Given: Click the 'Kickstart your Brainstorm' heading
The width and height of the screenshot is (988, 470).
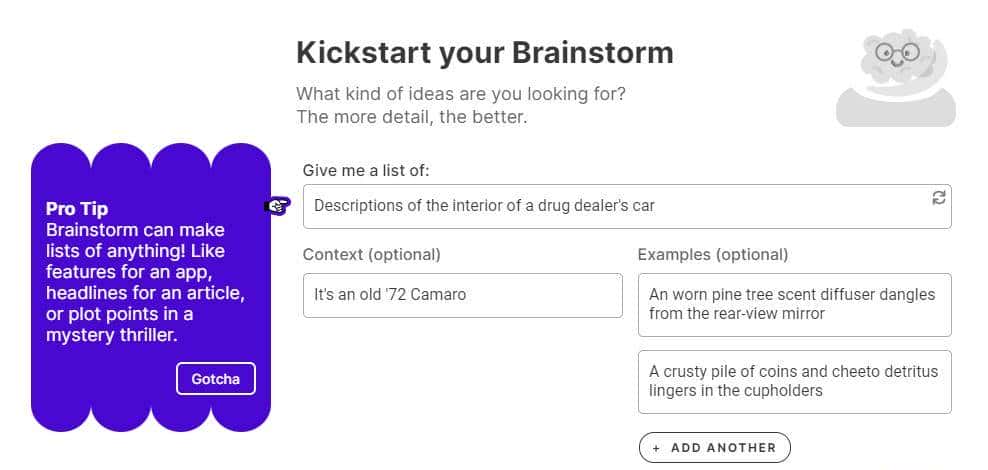Looking at the screenshot, I should pos(485,52).
